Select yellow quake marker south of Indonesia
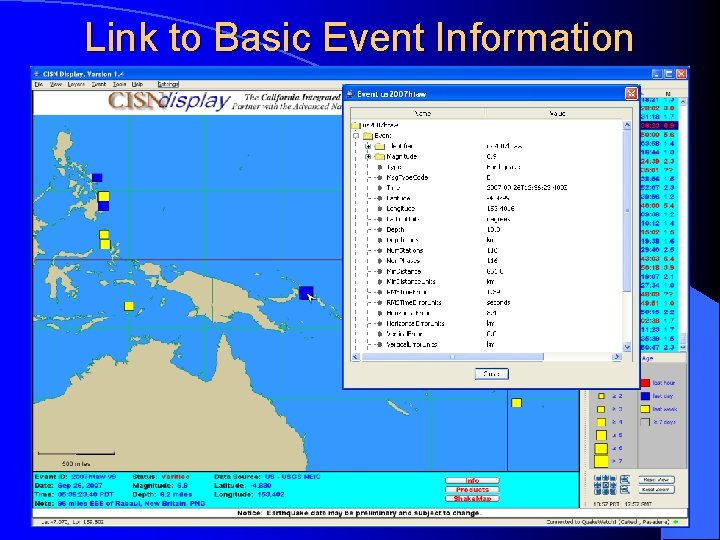Viewport: 720px width, 540px height. click(x=129, y=306)
